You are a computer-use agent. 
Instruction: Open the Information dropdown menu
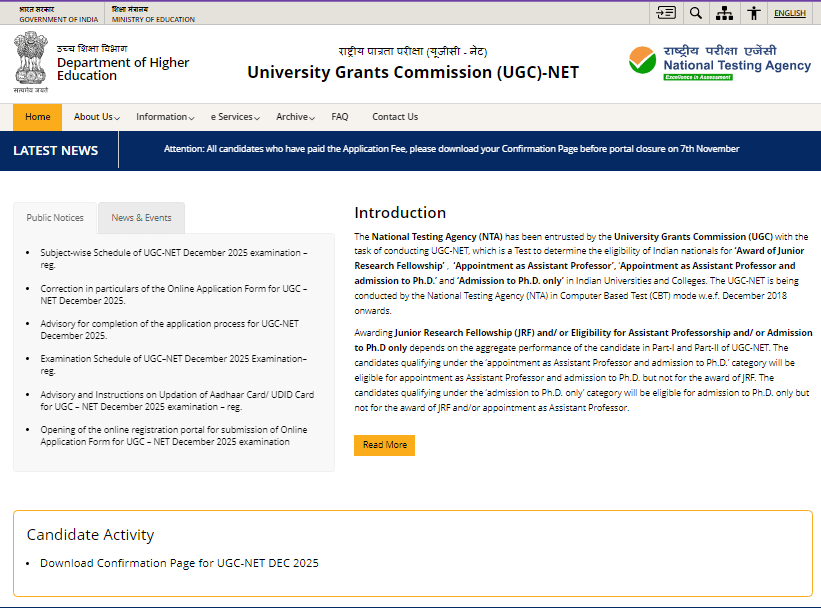click(x=163, y=117)
